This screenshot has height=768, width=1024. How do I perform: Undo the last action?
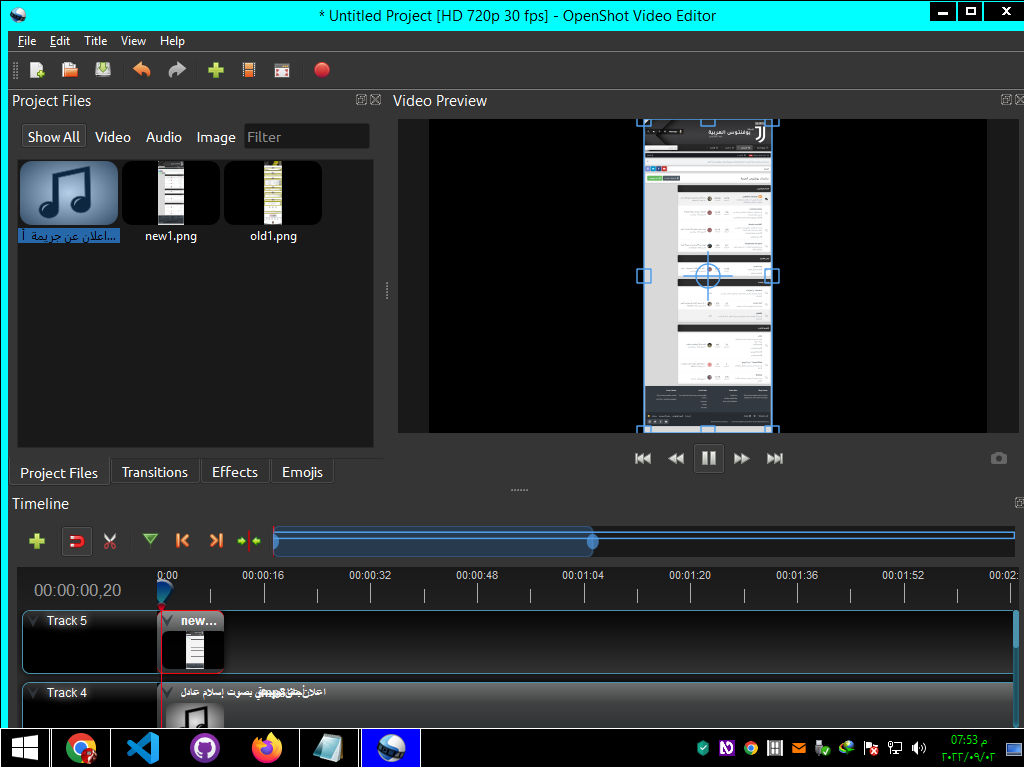coord(142,70)
